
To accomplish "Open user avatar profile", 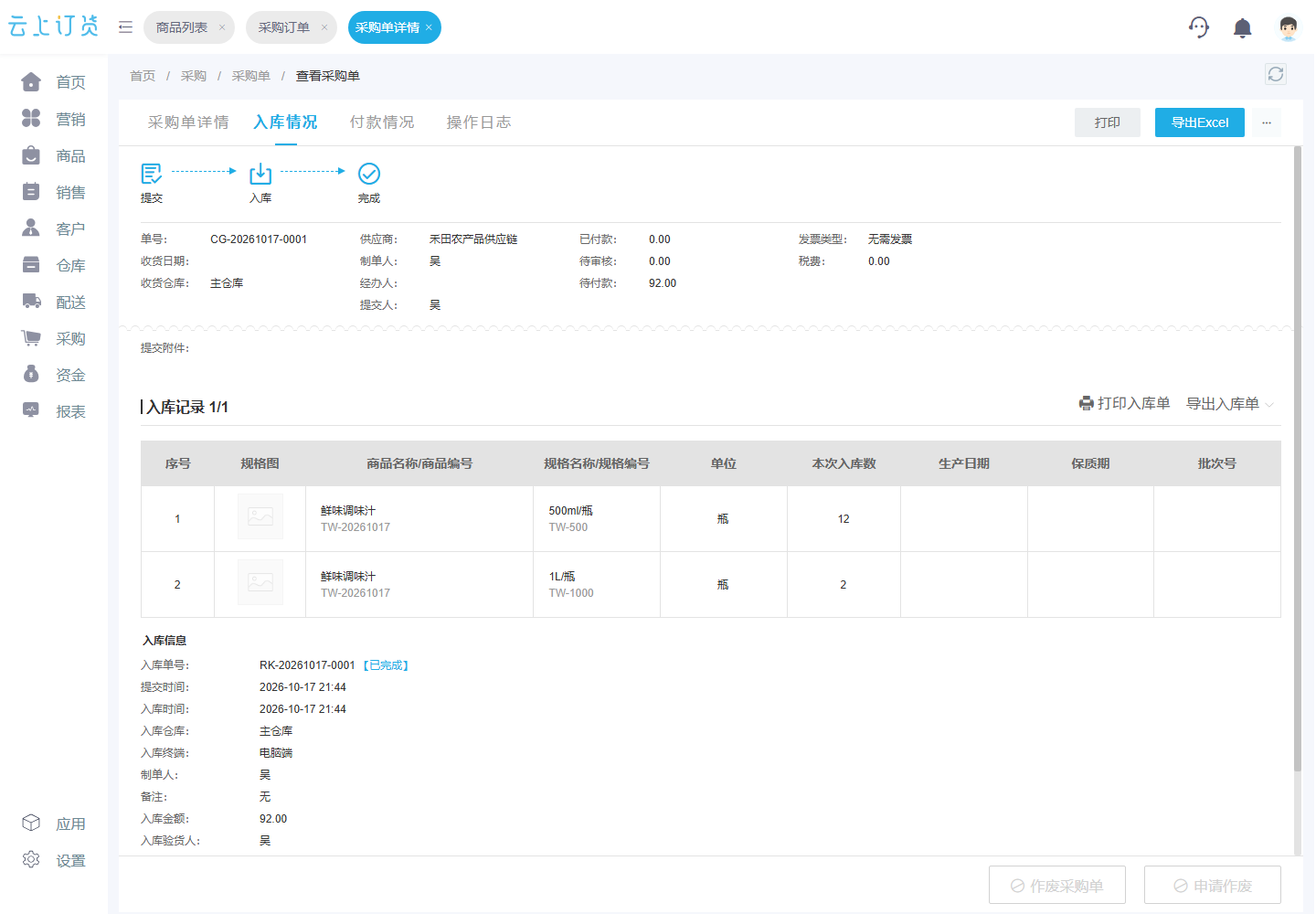I will pos(1289,28).
